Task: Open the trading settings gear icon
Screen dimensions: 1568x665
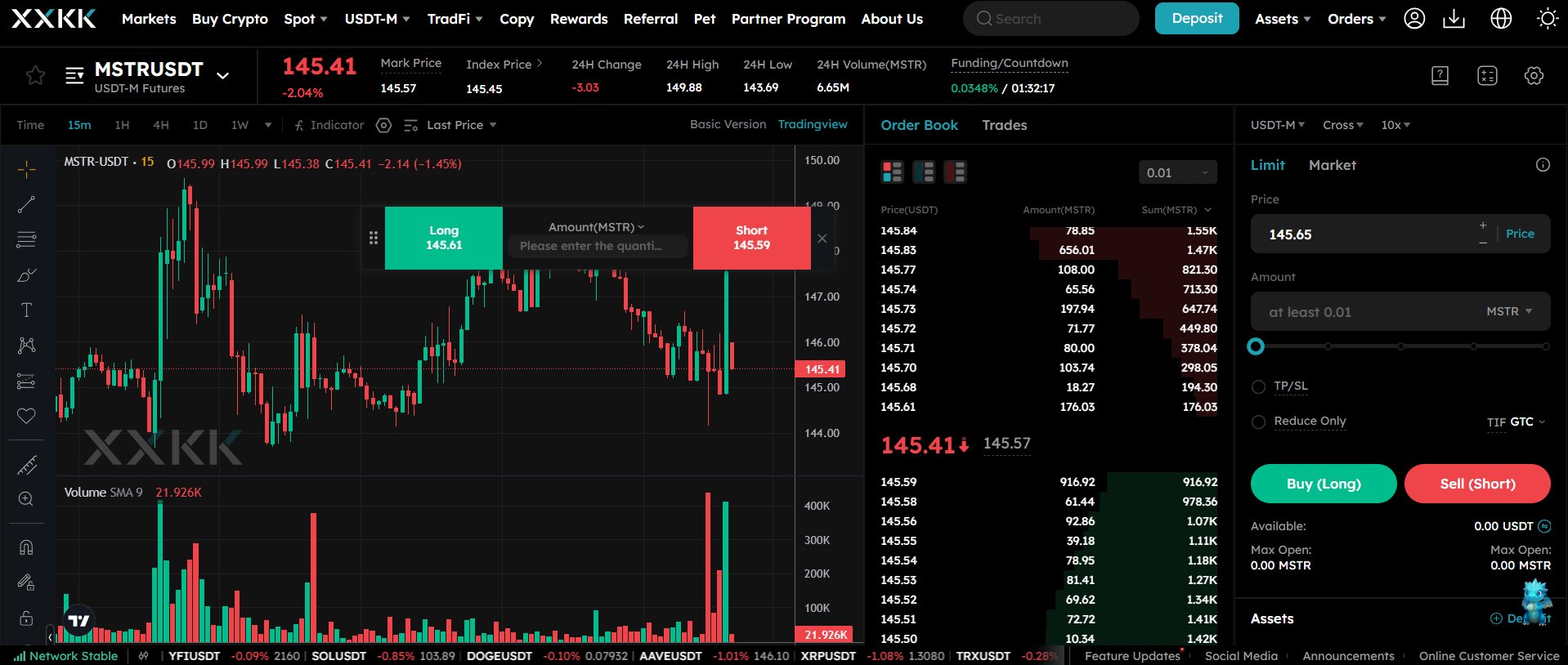Action: coord(1534,76)
